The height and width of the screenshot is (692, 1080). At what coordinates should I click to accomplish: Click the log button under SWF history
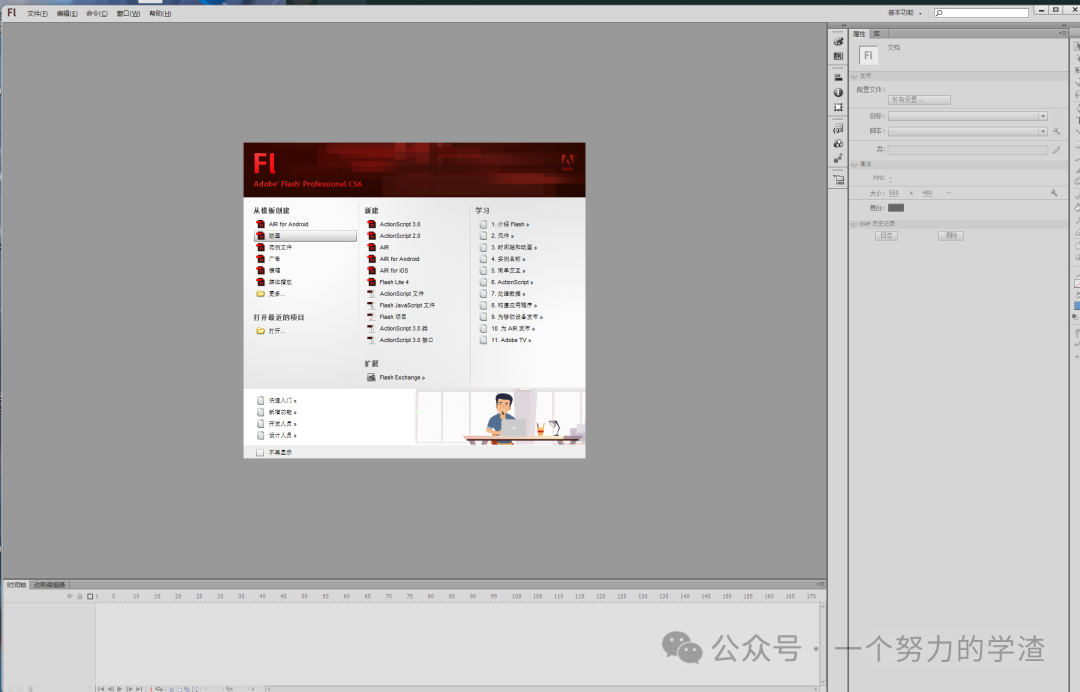(886, 235)
